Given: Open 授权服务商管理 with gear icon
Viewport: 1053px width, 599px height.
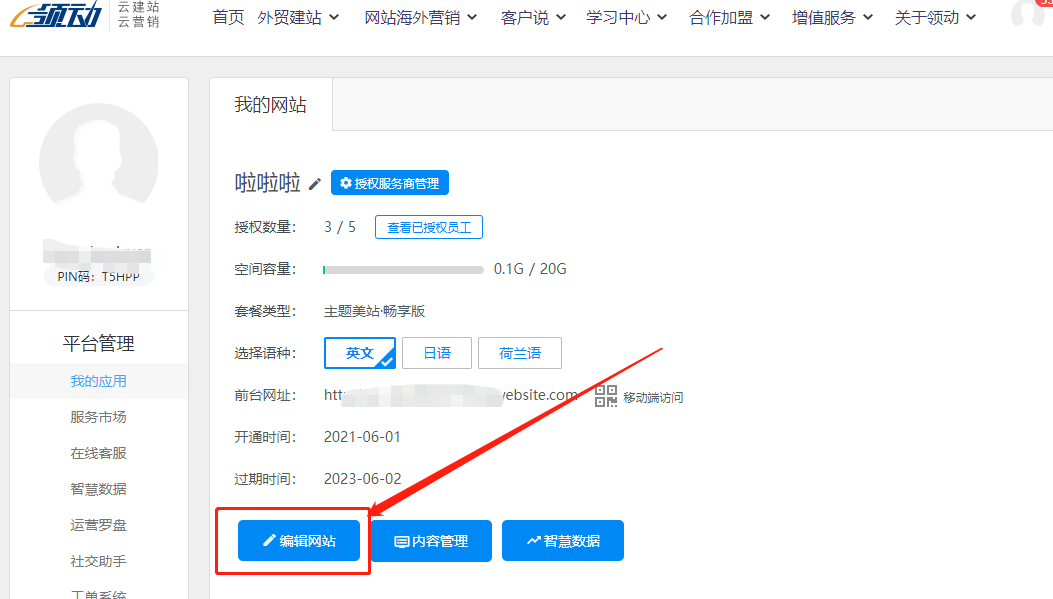Looking at the screenshot, I should [x=390, y=183].
